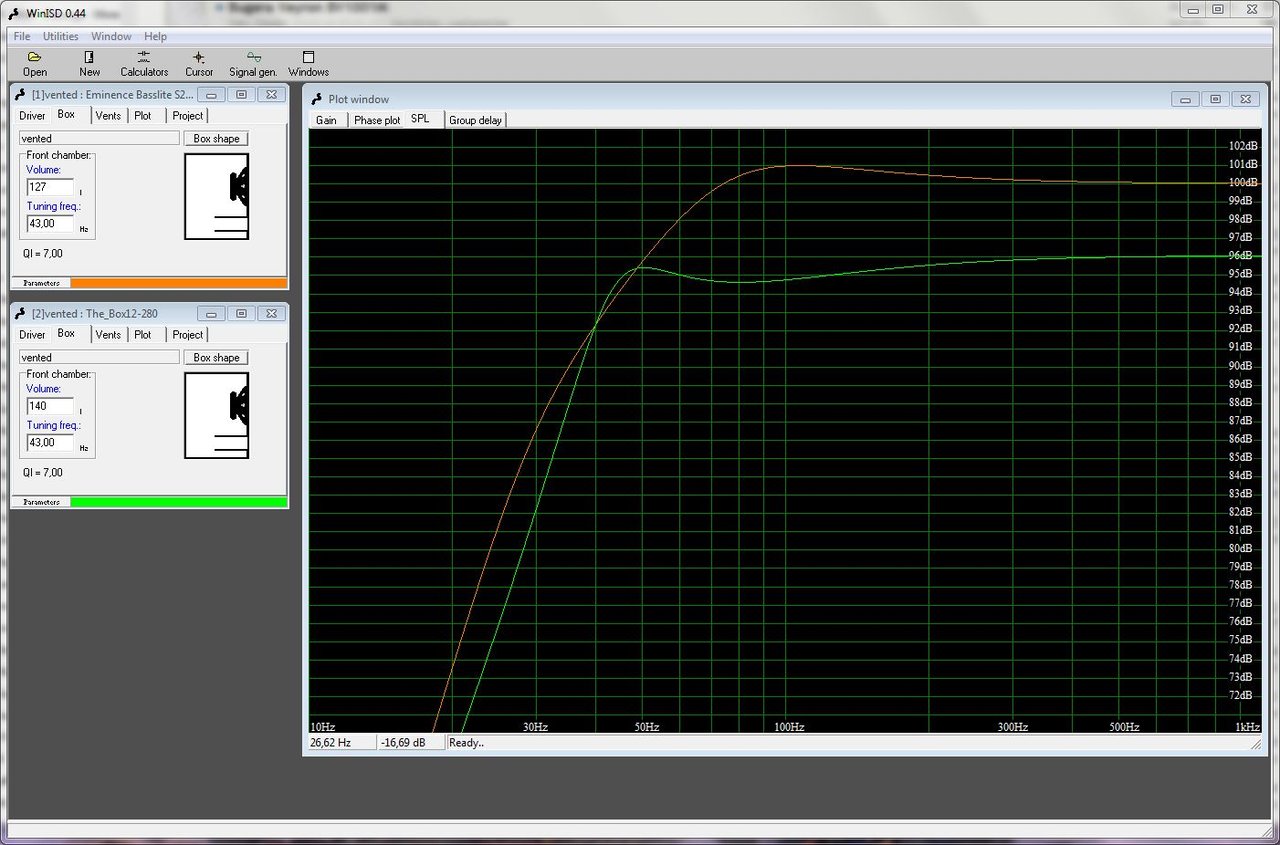Select the Gain tab in plot window
The width and height of the screenshot is (1280, 845).
point(326,120)
